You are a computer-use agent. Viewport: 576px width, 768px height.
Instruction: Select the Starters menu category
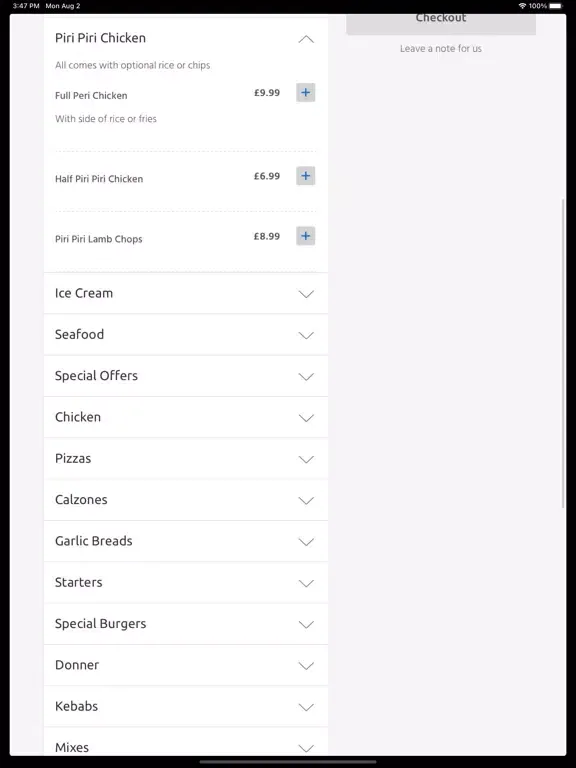(x=186, y=582)
